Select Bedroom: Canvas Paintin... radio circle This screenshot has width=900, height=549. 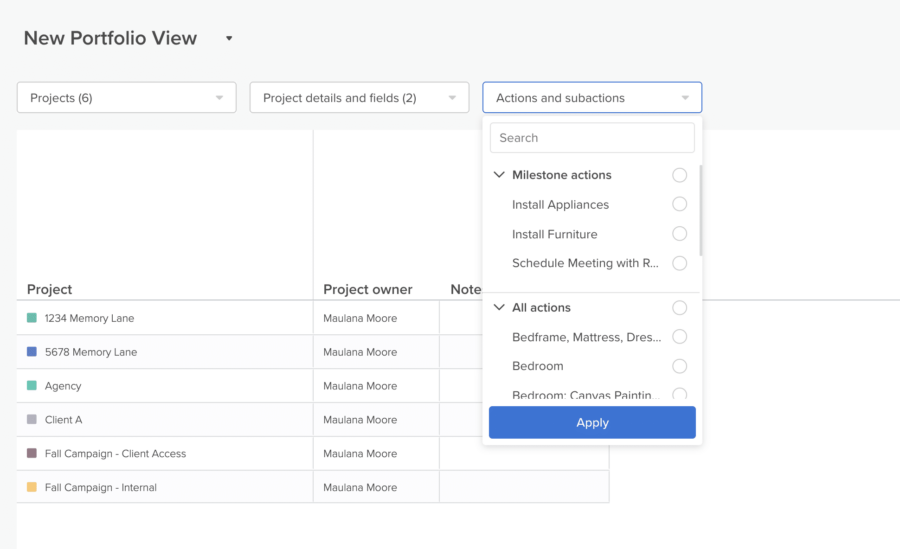680,394
